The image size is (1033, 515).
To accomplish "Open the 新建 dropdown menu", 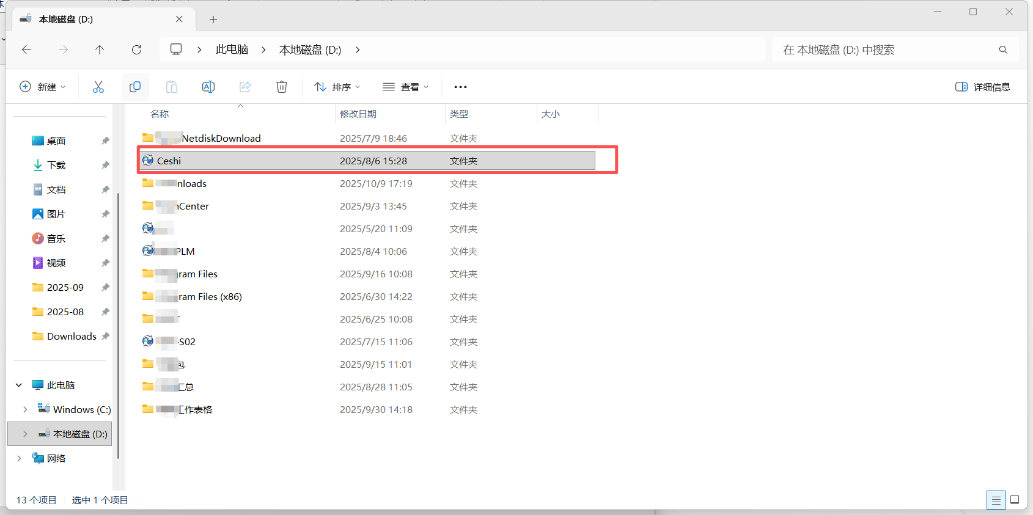I will [x=43, y=87].
